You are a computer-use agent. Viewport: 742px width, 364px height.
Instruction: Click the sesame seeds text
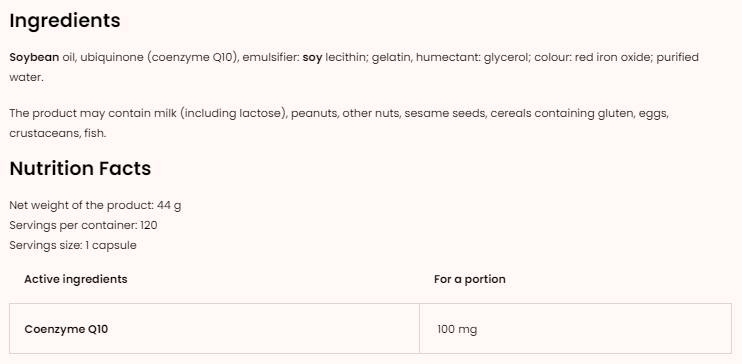coord(445,114)
